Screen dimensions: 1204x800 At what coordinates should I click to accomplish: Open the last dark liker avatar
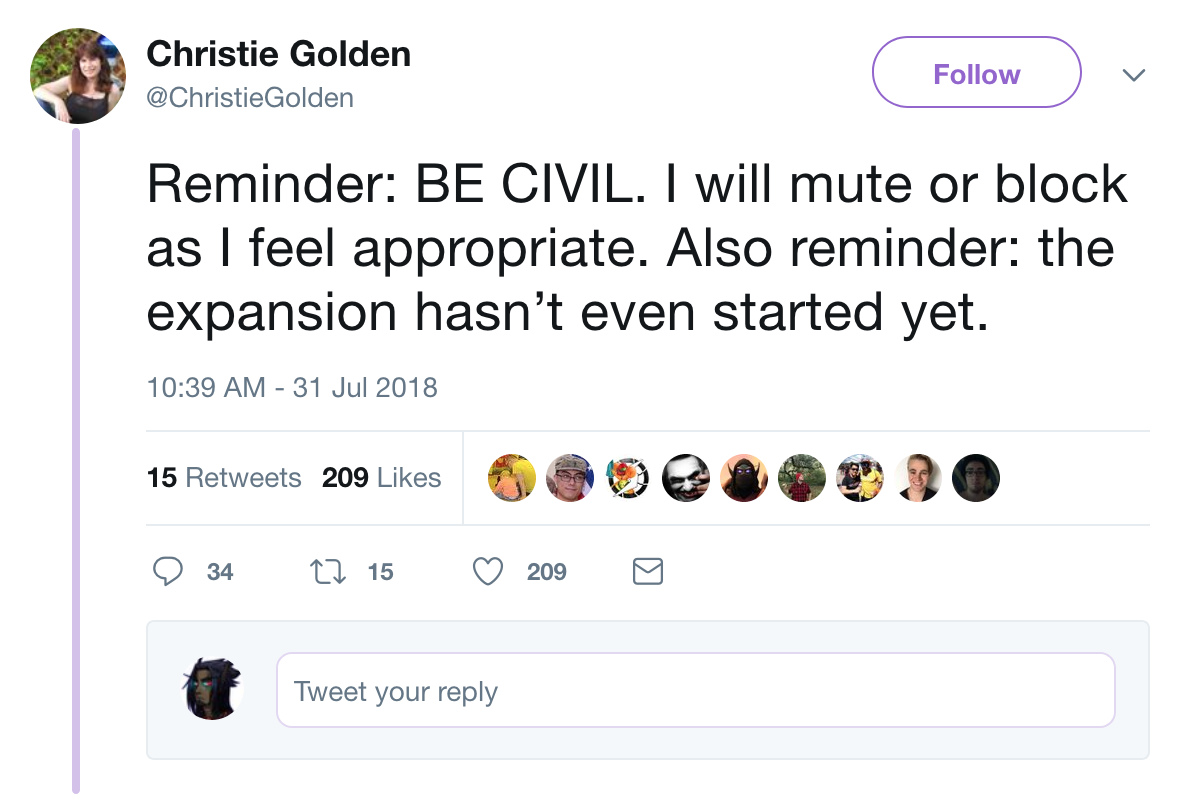pos(975,478)
